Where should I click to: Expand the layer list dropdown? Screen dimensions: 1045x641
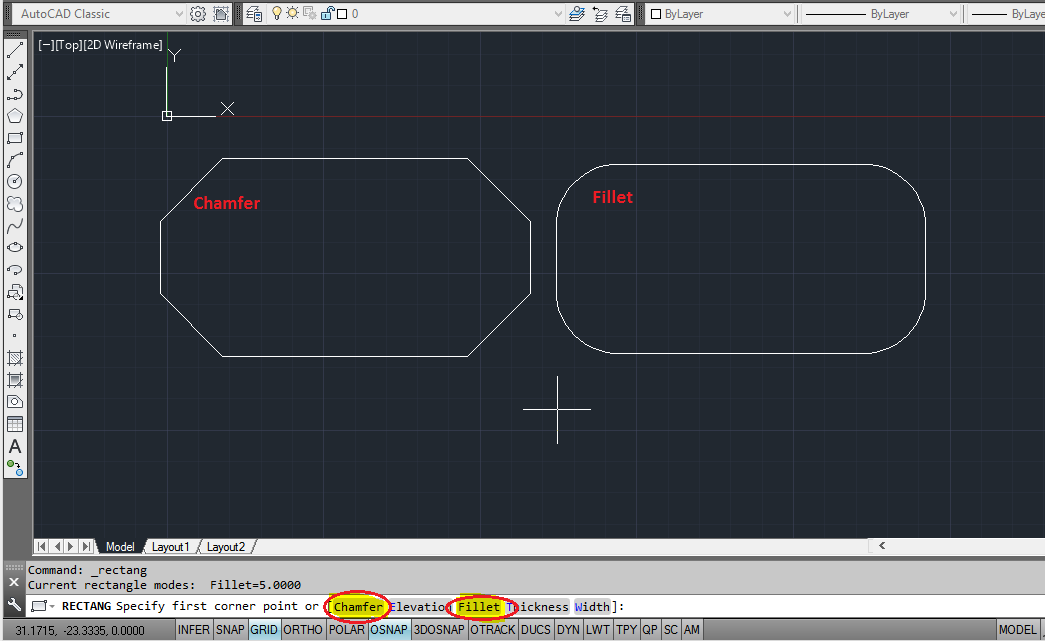coord(558,14)
